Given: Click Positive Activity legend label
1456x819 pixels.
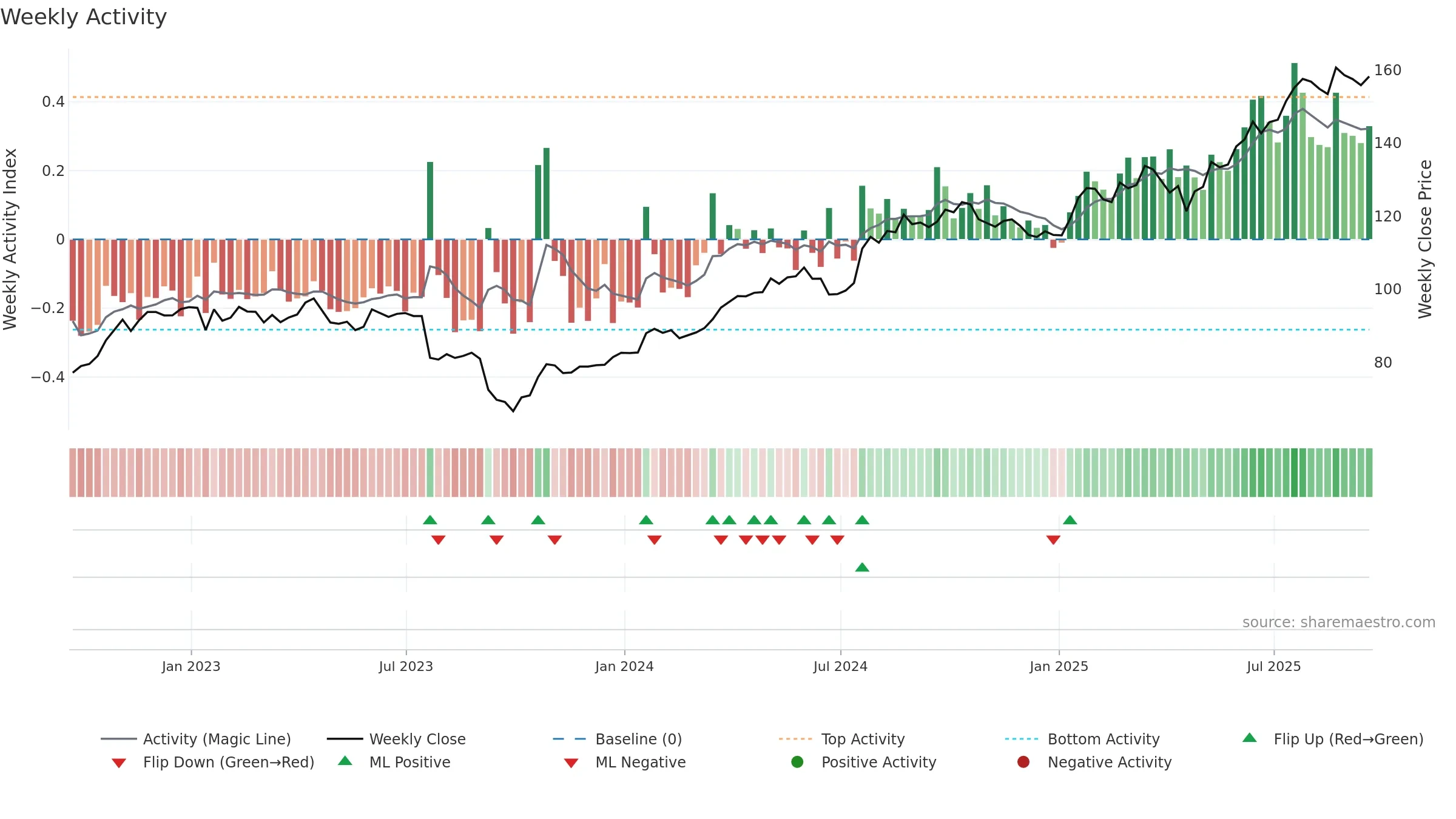Looking at the screenshot, I should 878,762.
